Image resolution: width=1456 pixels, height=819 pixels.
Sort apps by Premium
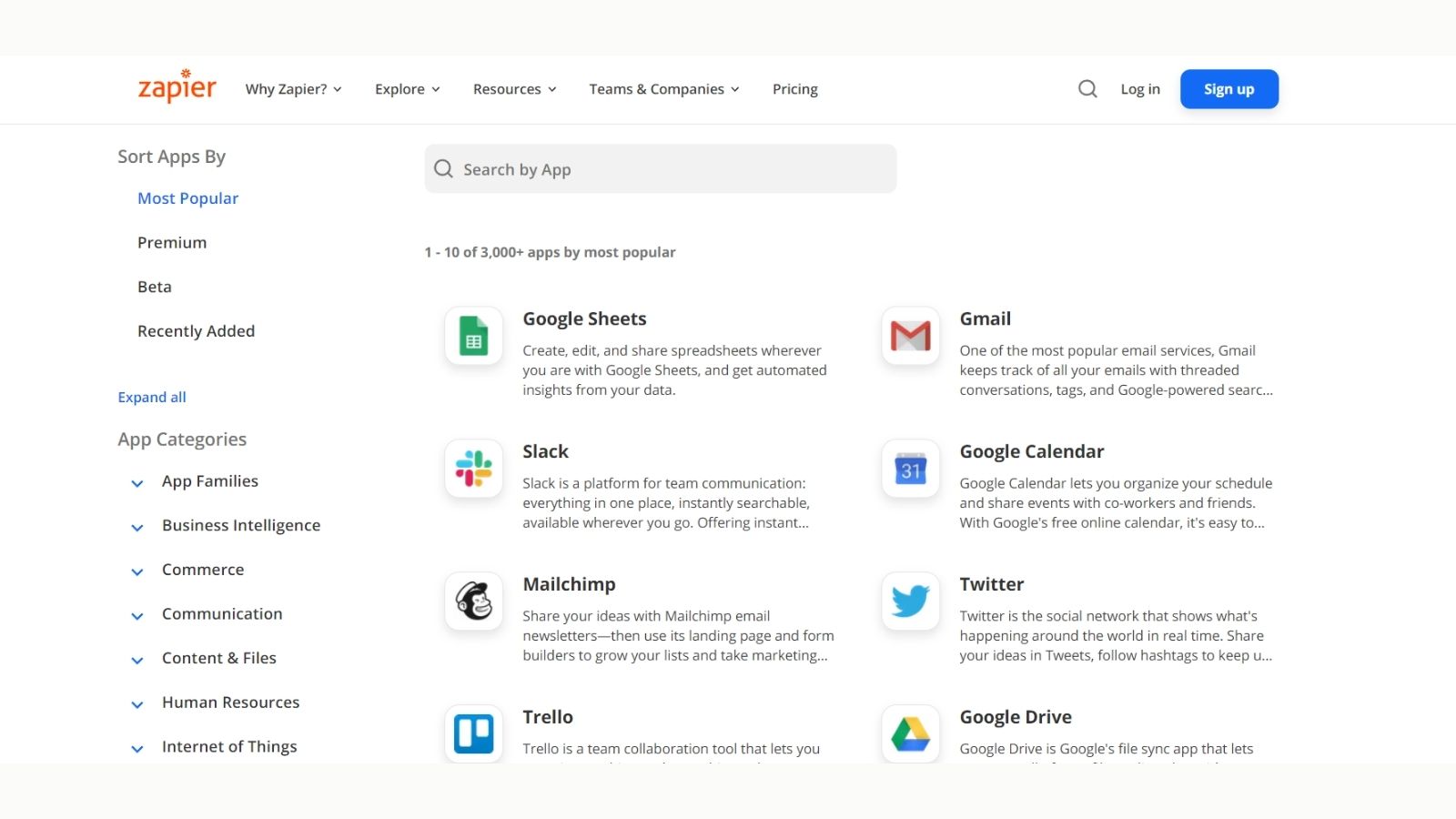[x=172, y=242]
